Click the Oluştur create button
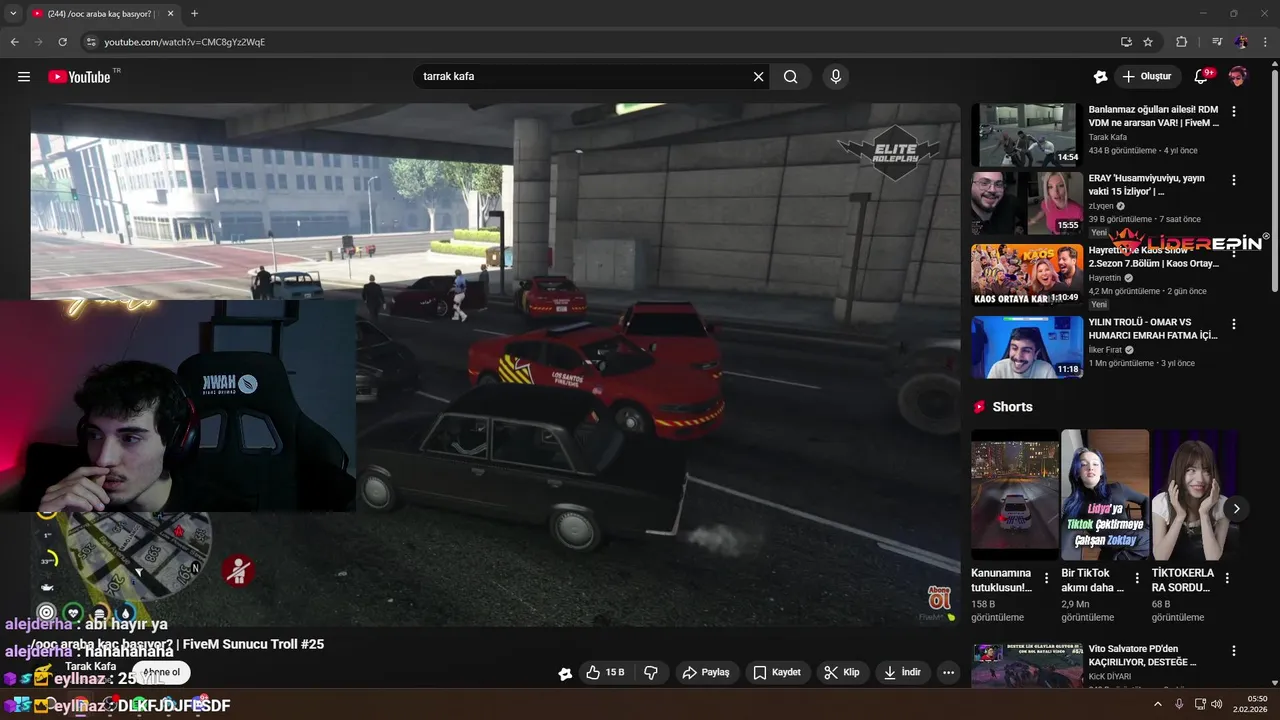 click(1147, 77)
